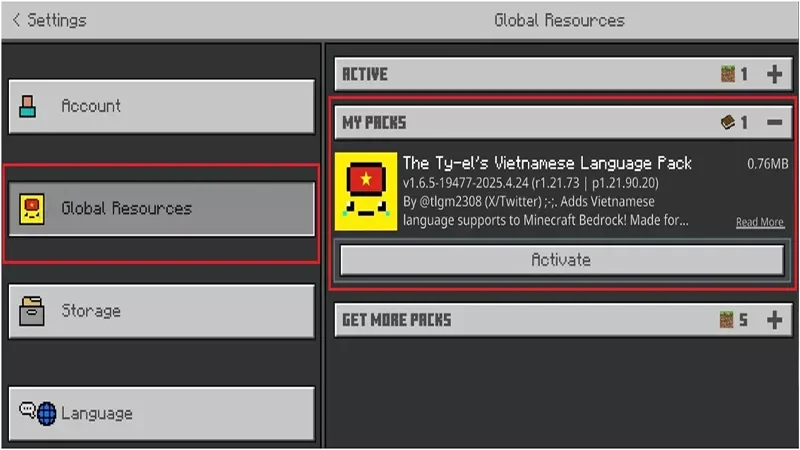Select the Vietnamese Language Pack thumbnail
The height and width of the screenshot is (450, 800).
click(x=366, y=191)
